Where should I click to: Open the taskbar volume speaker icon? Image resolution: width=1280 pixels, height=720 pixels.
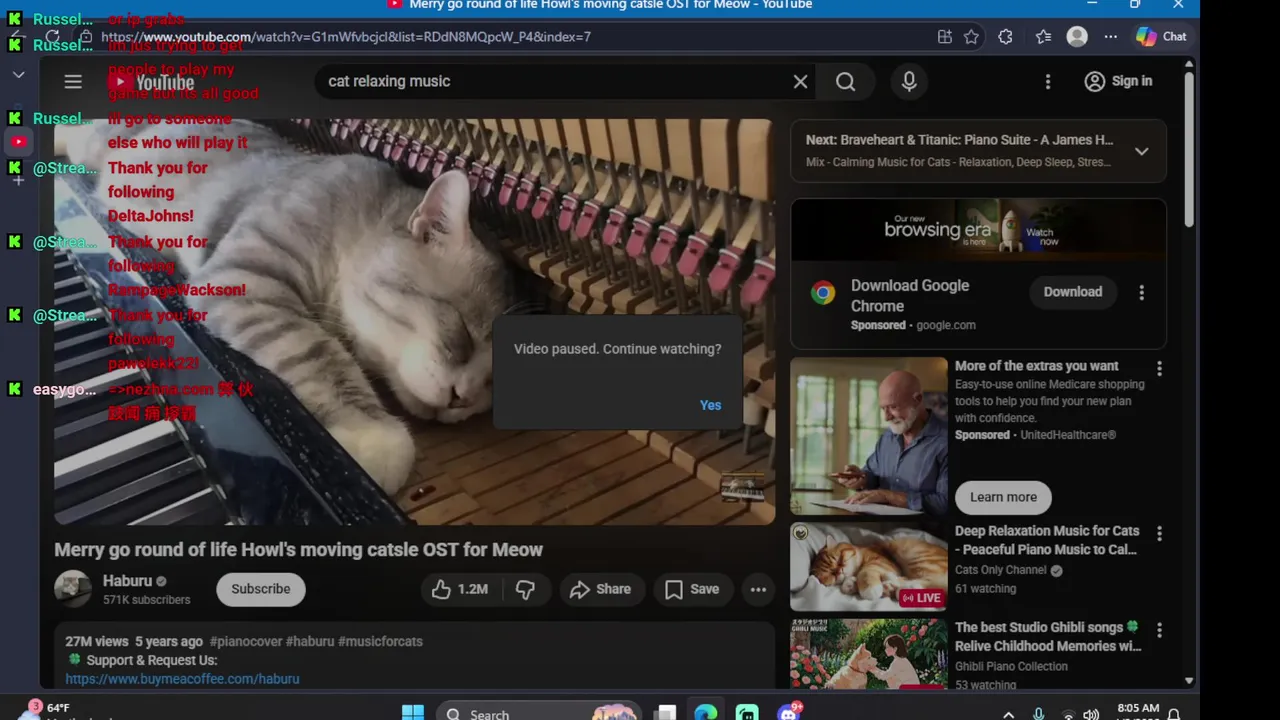coord(1091,714)
